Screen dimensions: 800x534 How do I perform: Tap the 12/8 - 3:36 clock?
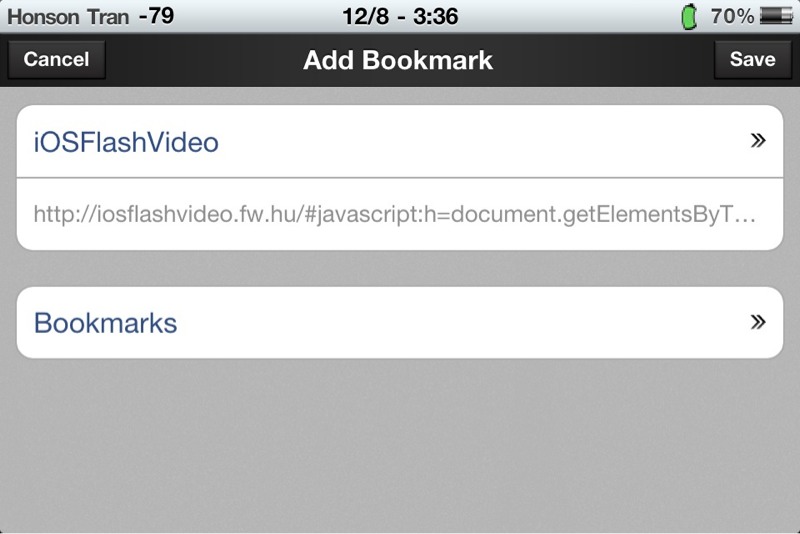tap(400, 16)
